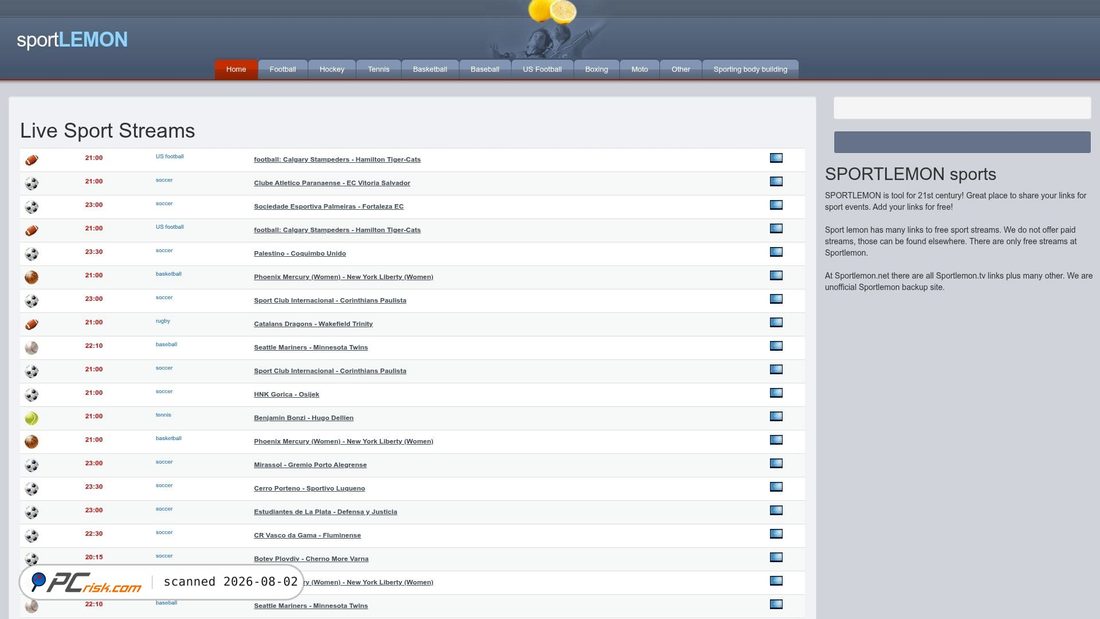Click the soccer ball icon for Mirassol - Gremio

32,465
